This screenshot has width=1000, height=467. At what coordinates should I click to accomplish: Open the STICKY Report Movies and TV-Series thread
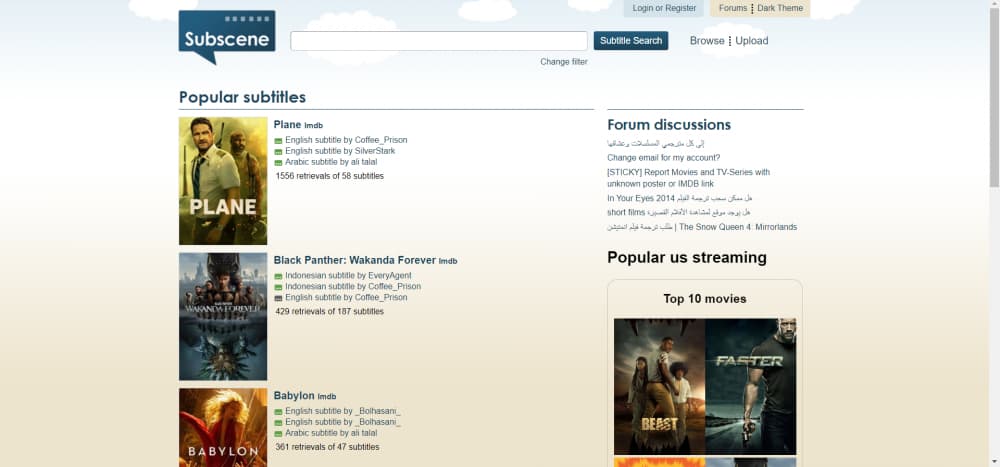pyautogui.click(x=689, y=178)
